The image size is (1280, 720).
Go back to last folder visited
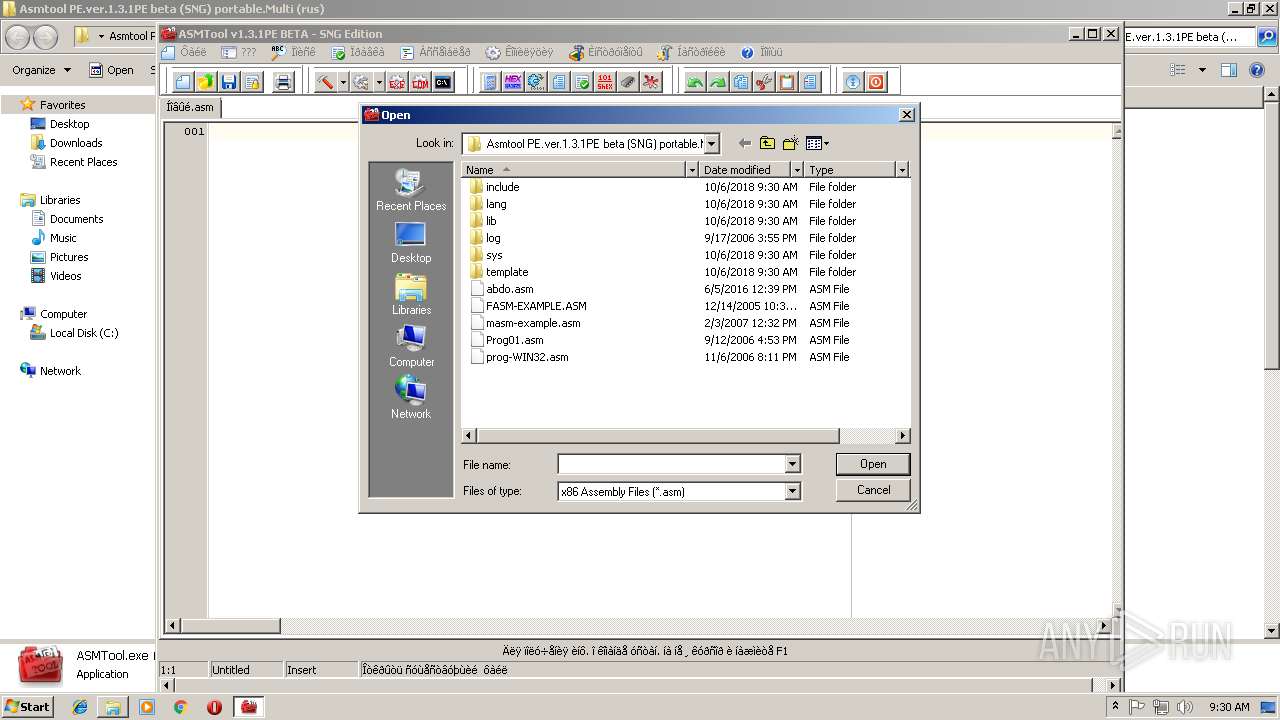(x=744, y=144)
